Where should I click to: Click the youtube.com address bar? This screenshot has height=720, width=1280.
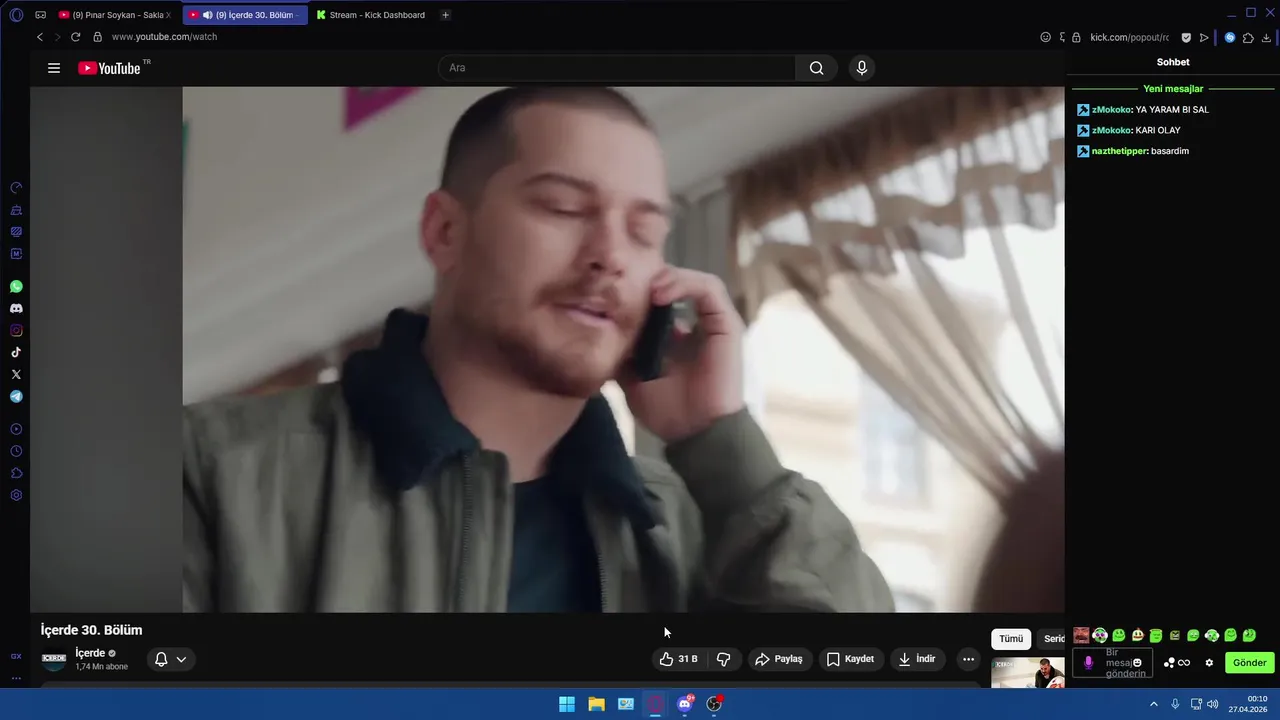(x=164, y=37)
